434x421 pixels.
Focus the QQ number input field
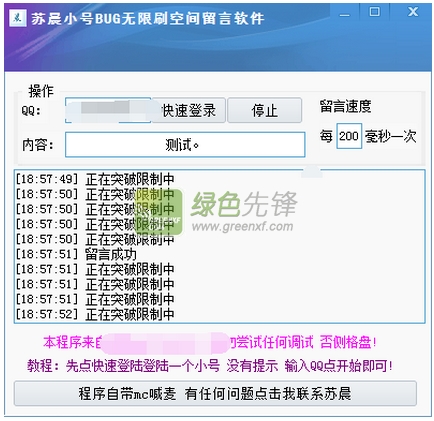pos(108,110)
